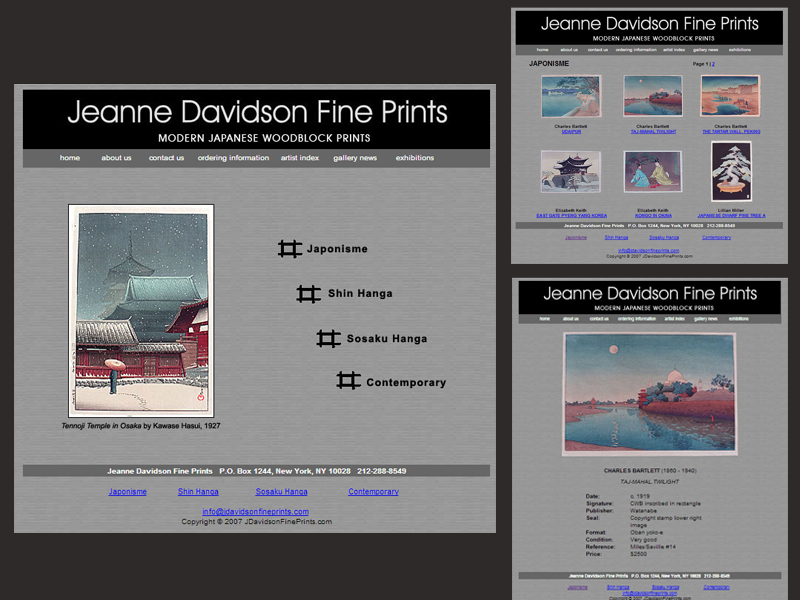Click 'gallery news' in the large homepage navbar
Screen dimensions: 800x600
click(355, 158)
